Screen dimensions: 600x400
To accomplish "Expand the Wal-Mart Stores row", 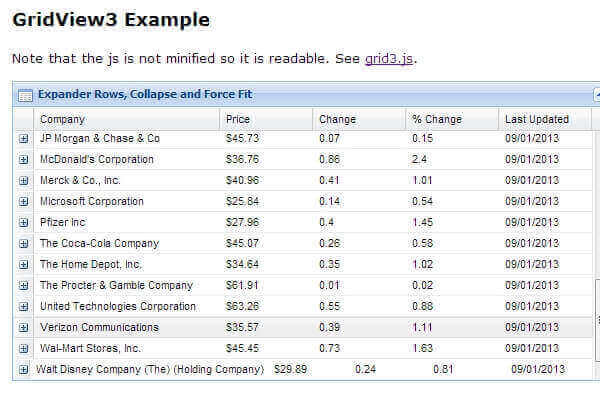I will click(24, 349).
